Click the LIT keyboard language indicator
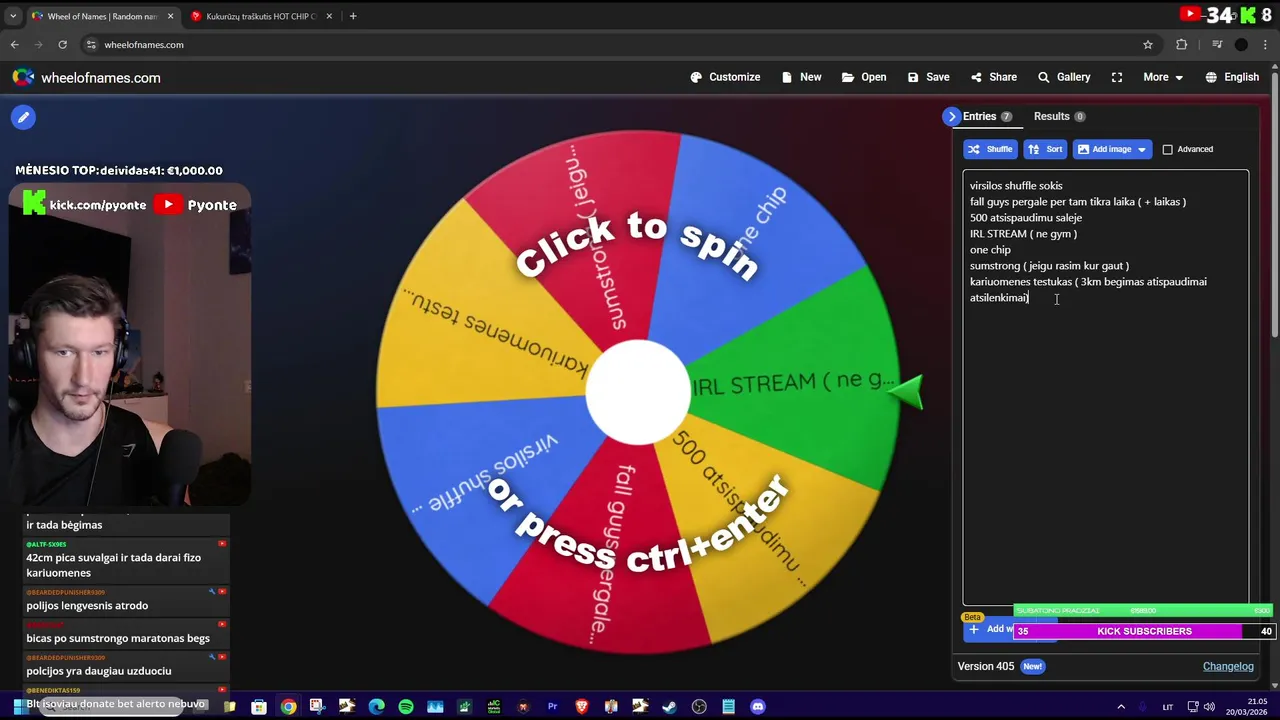 [x=1167, y=707]
